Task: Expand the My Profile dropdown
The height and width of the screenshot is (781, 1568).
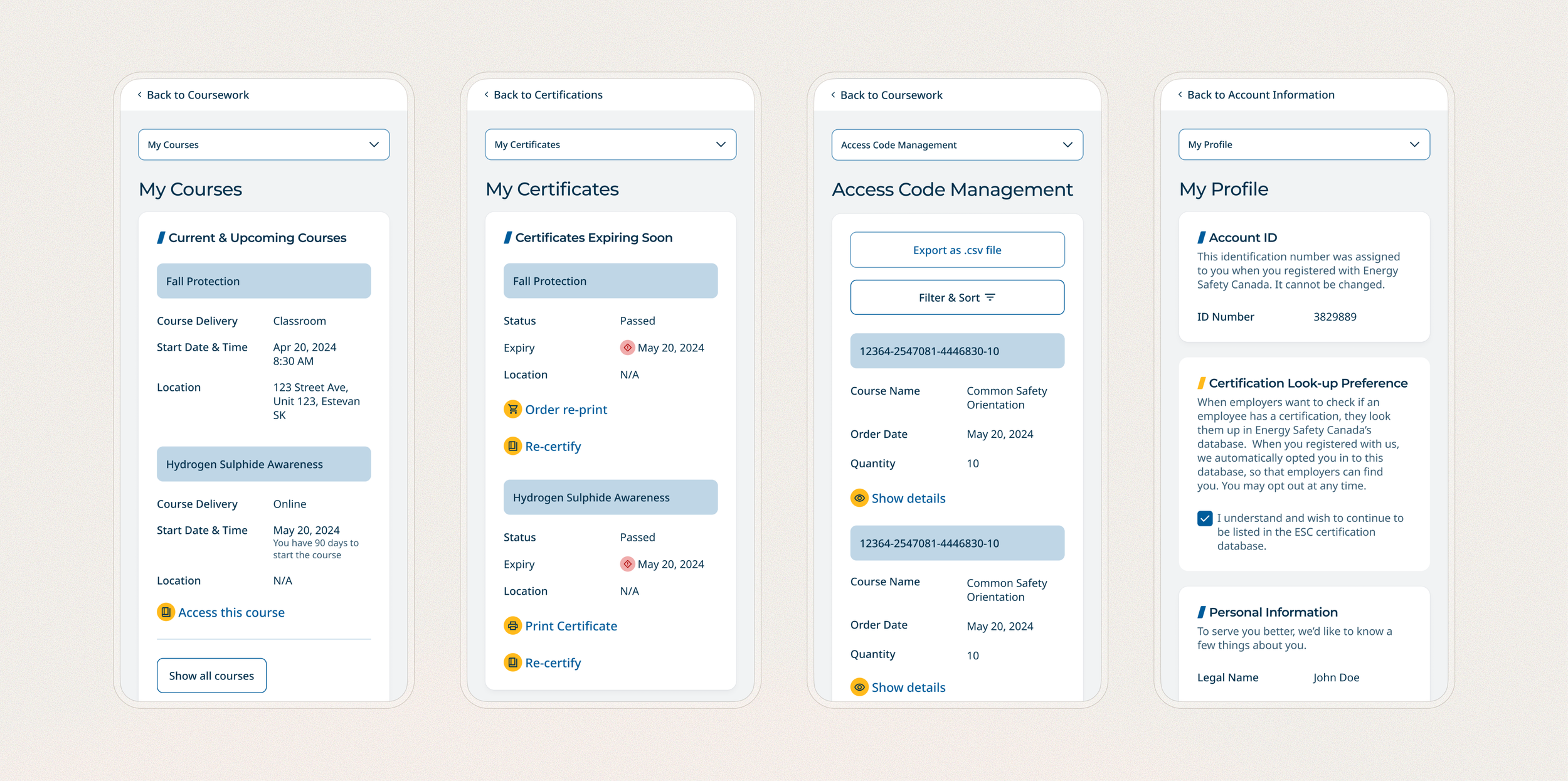Action: click(1304, 145)
